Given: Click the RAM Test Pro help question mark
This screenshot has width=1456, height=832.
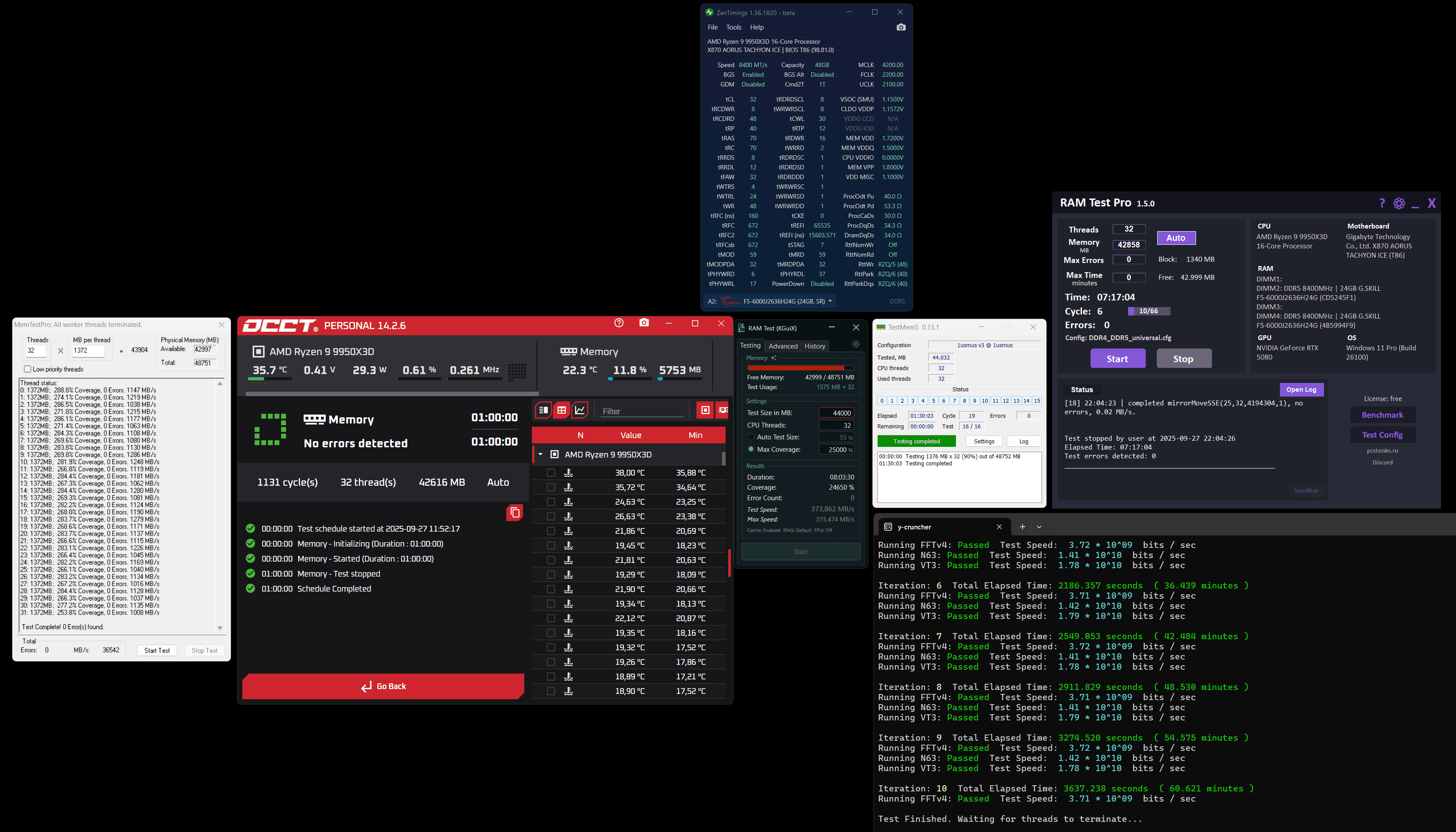Looking at the screenshot, I should [1382, 203].
